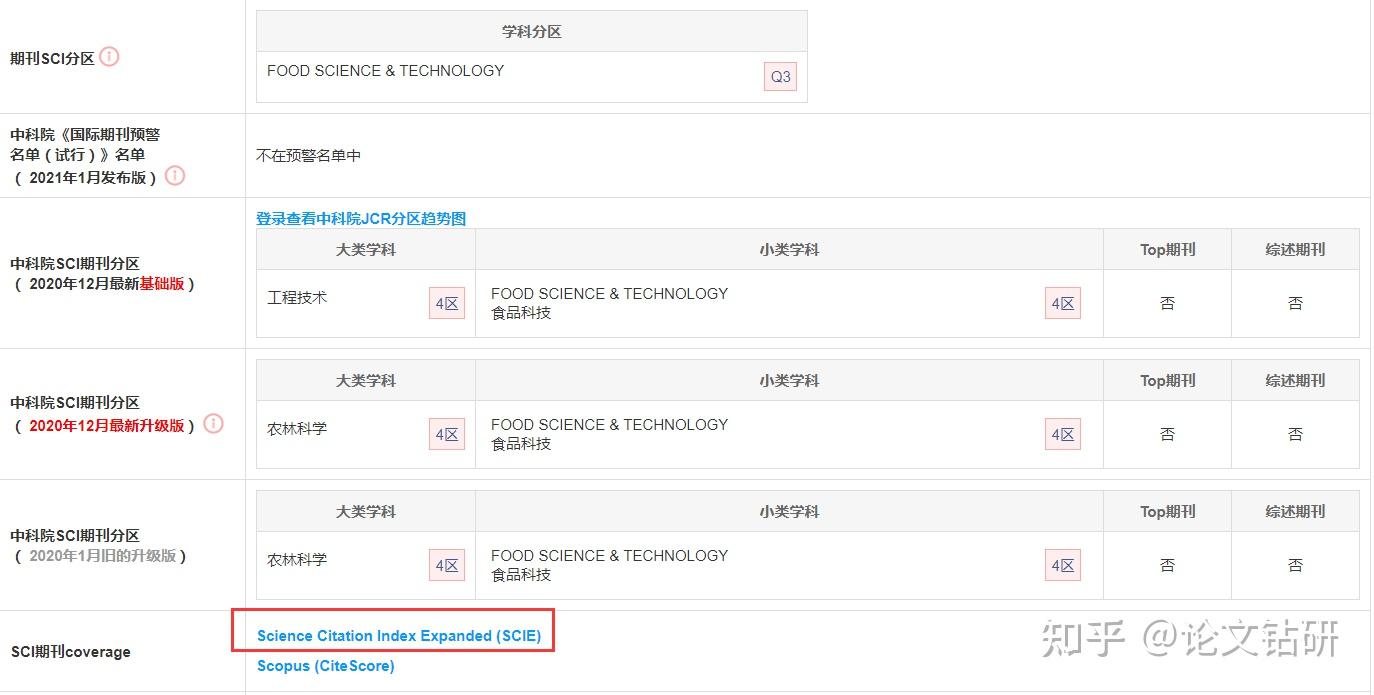Click 4区 badge in 旧的升级版 FOOD SCIENCE row
This screenshot has height=695, width=1374.
[1063, 565]
